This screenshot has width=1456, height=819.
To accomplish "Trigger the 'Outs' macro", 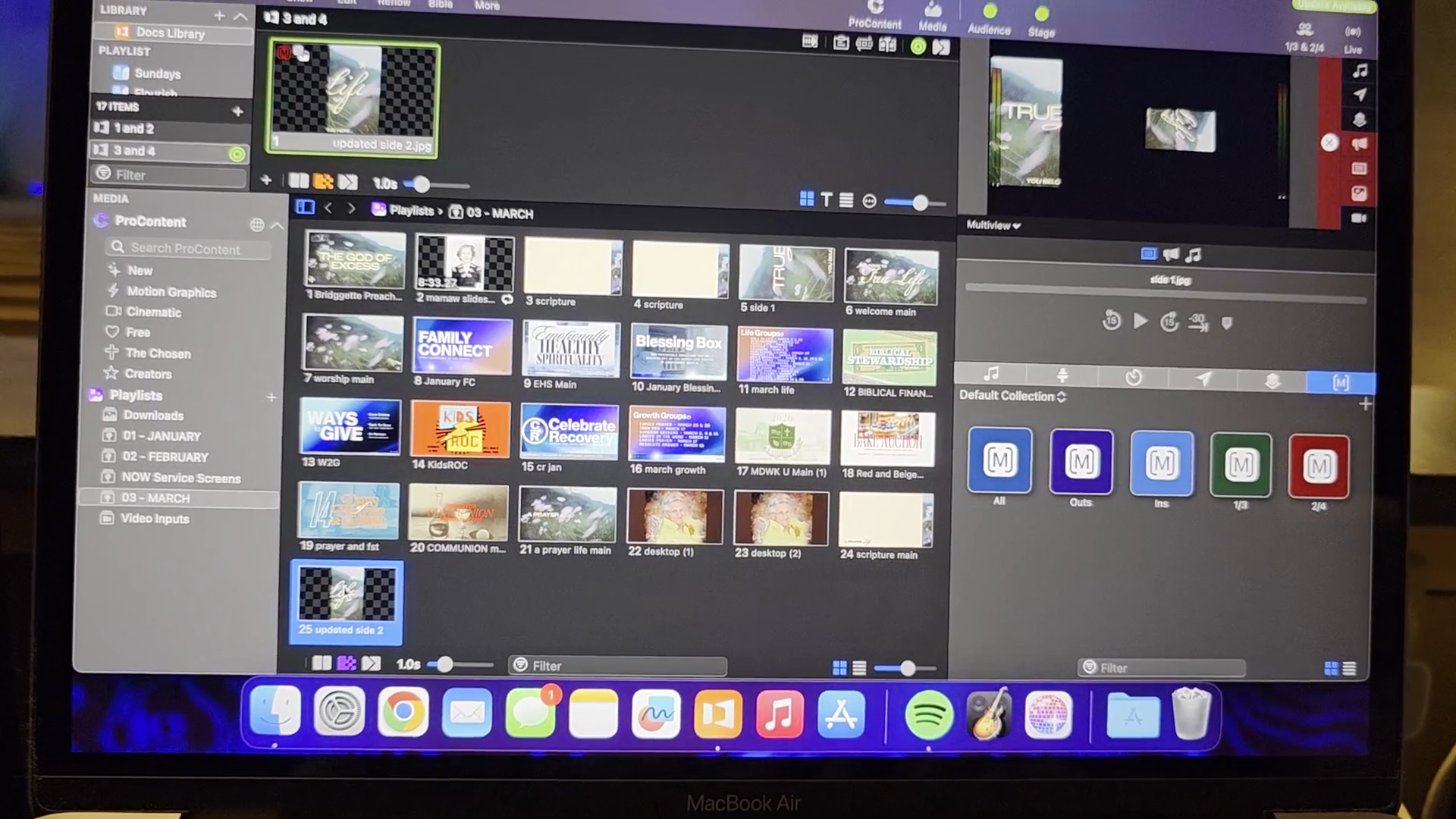I will pos(1081,462).
